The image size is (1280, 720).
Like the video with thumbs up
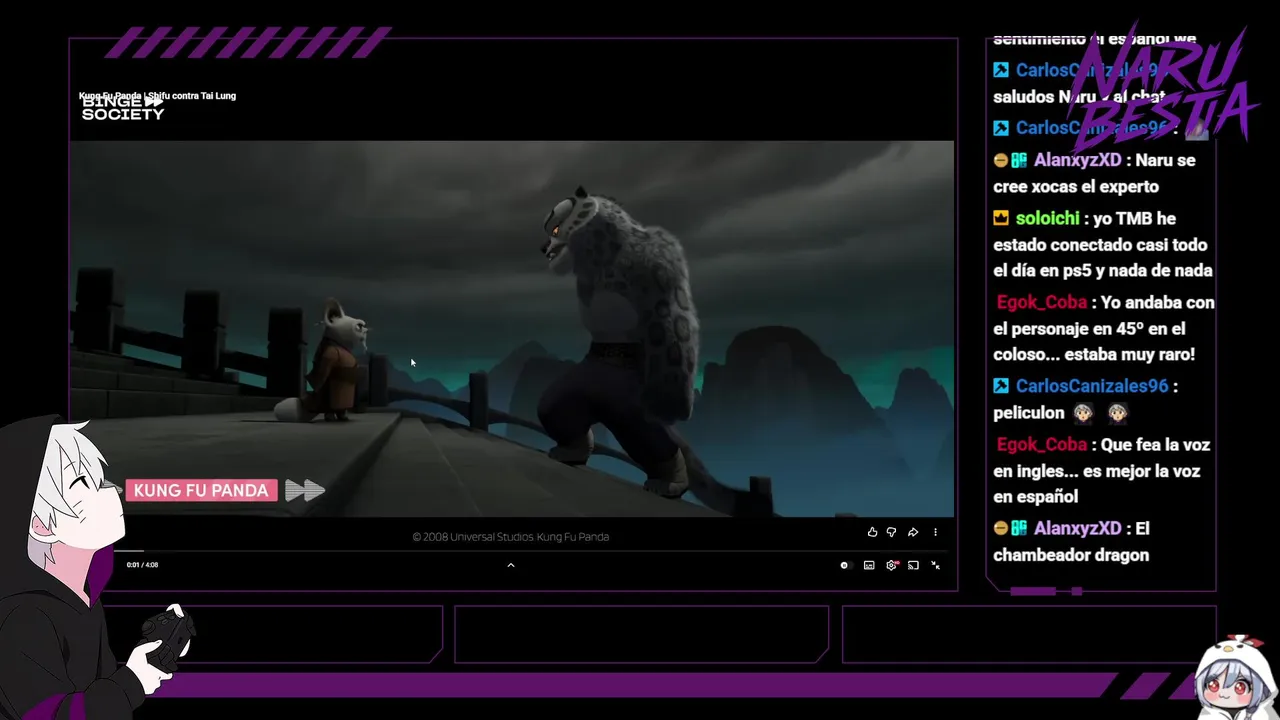pyautogui.click(x=872, y=532)
